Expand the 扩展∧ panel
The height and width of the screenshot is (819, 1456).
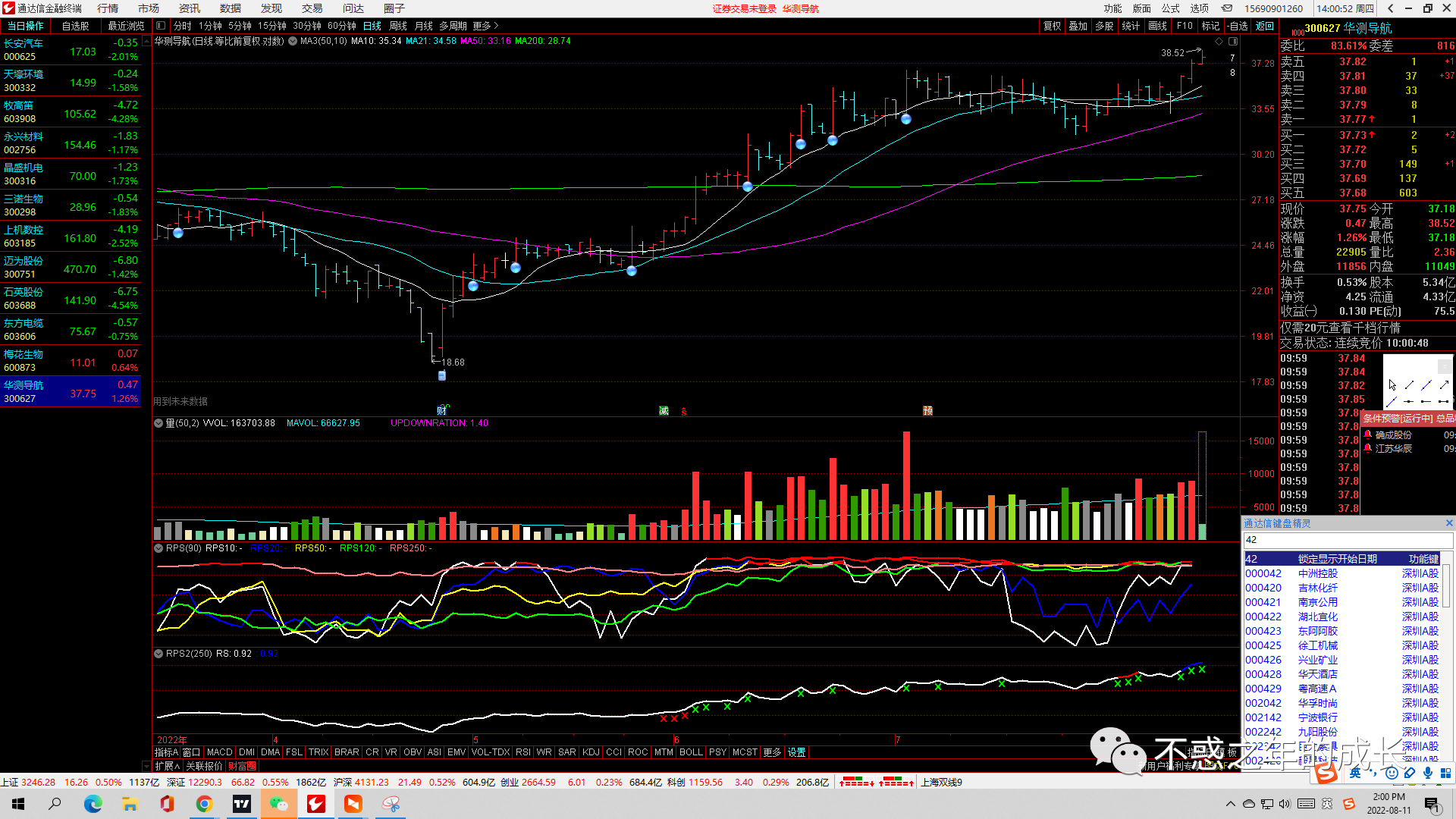point(168,766)
